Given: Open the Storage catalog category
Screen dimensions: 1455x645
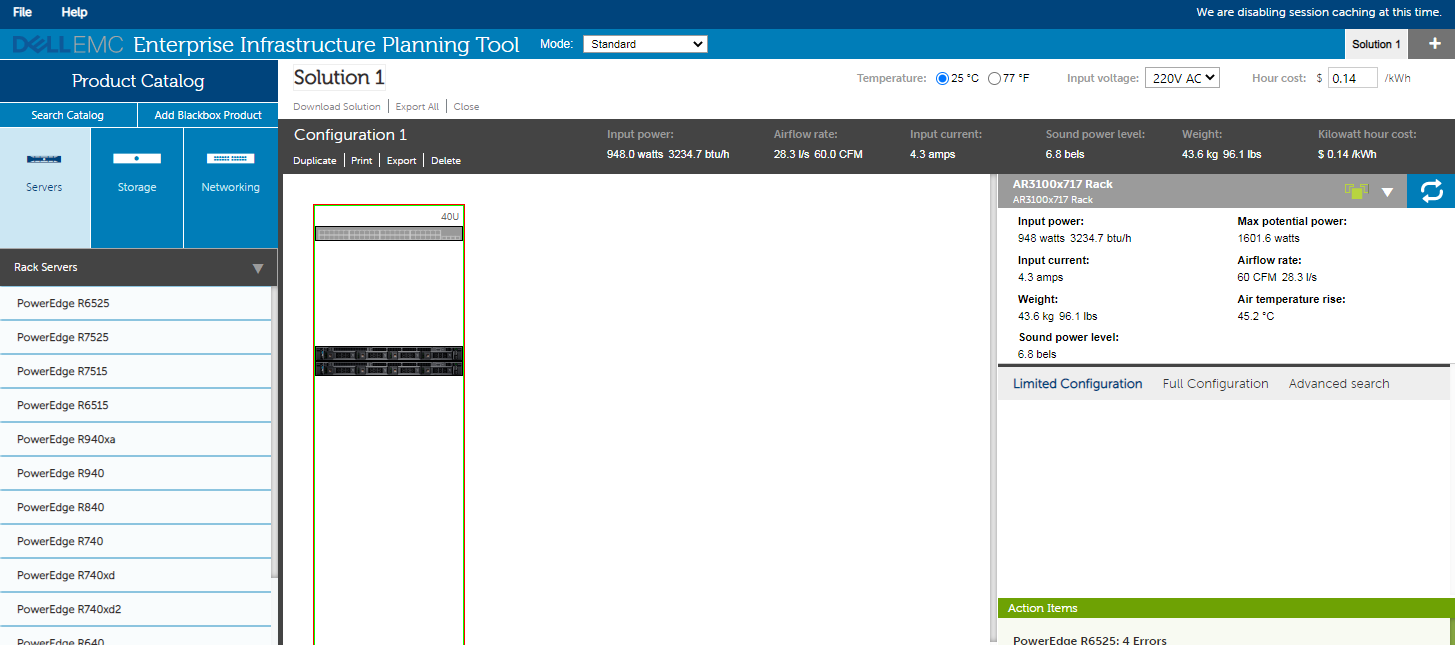Looking at the screenshot, I should click(x=137, y=188).
